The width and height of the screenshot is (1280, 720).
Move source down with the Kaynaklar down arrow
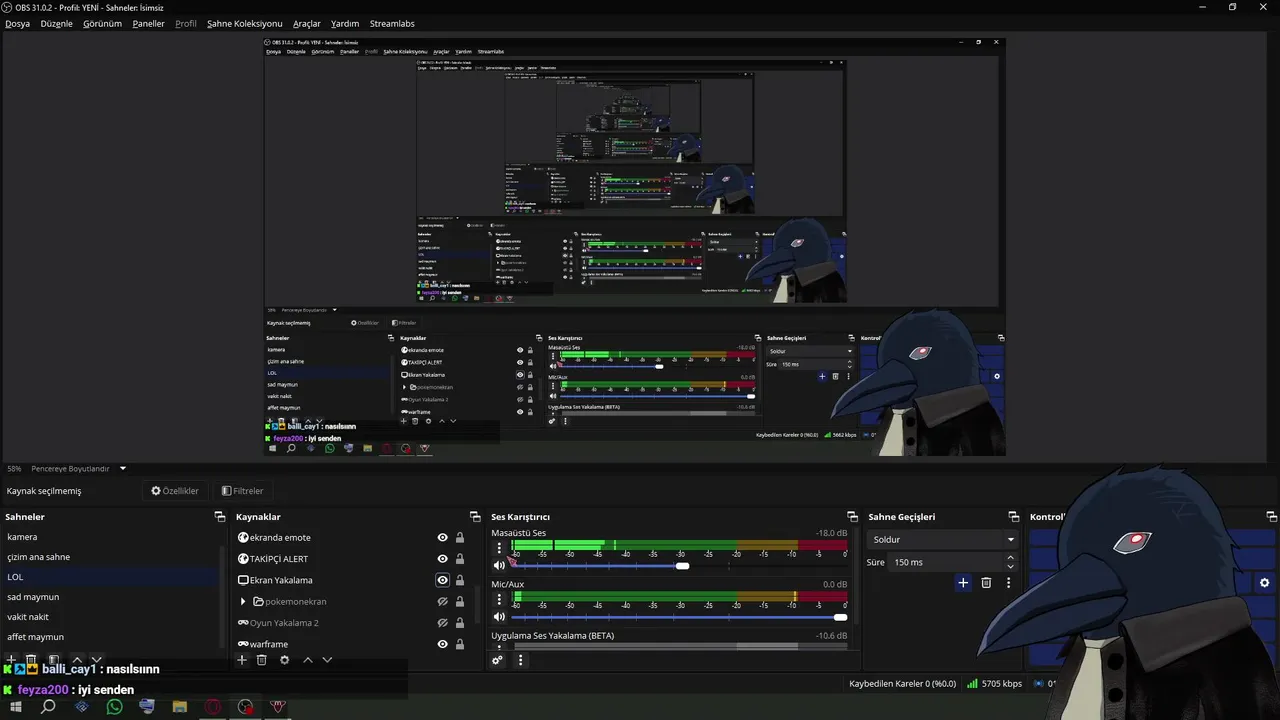tap(327, 660)
